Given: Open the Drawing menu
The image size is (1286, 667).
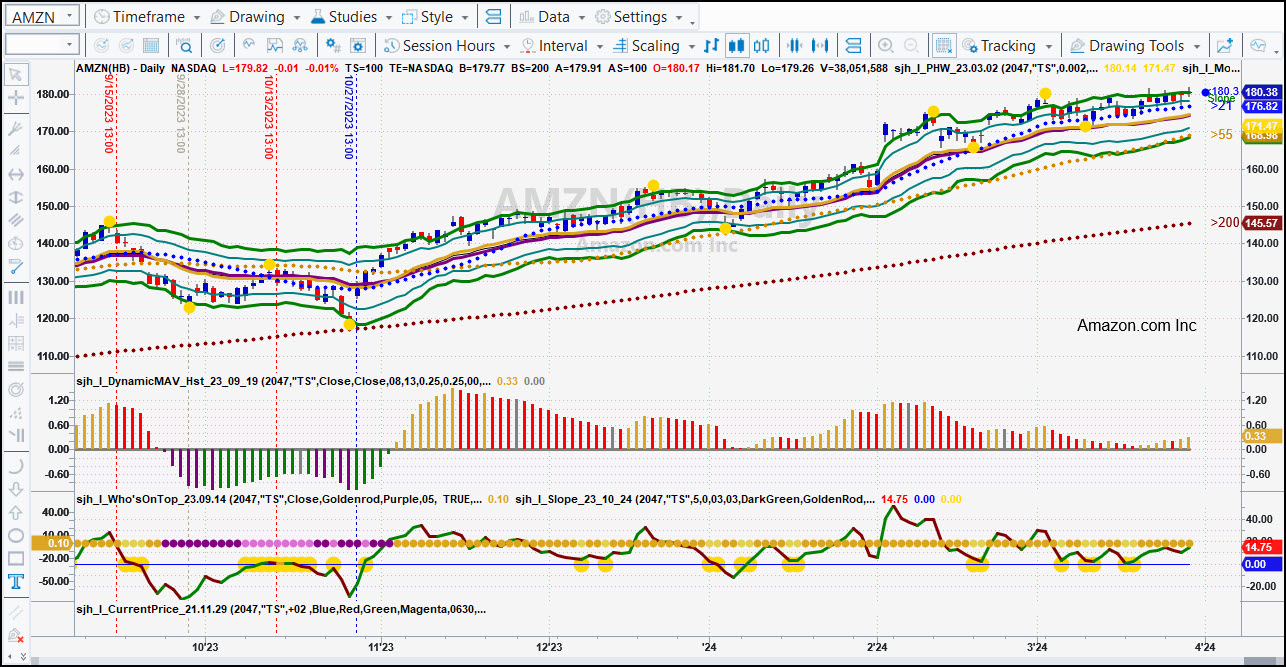Looking at the screenshot, I should coord(254,17).
